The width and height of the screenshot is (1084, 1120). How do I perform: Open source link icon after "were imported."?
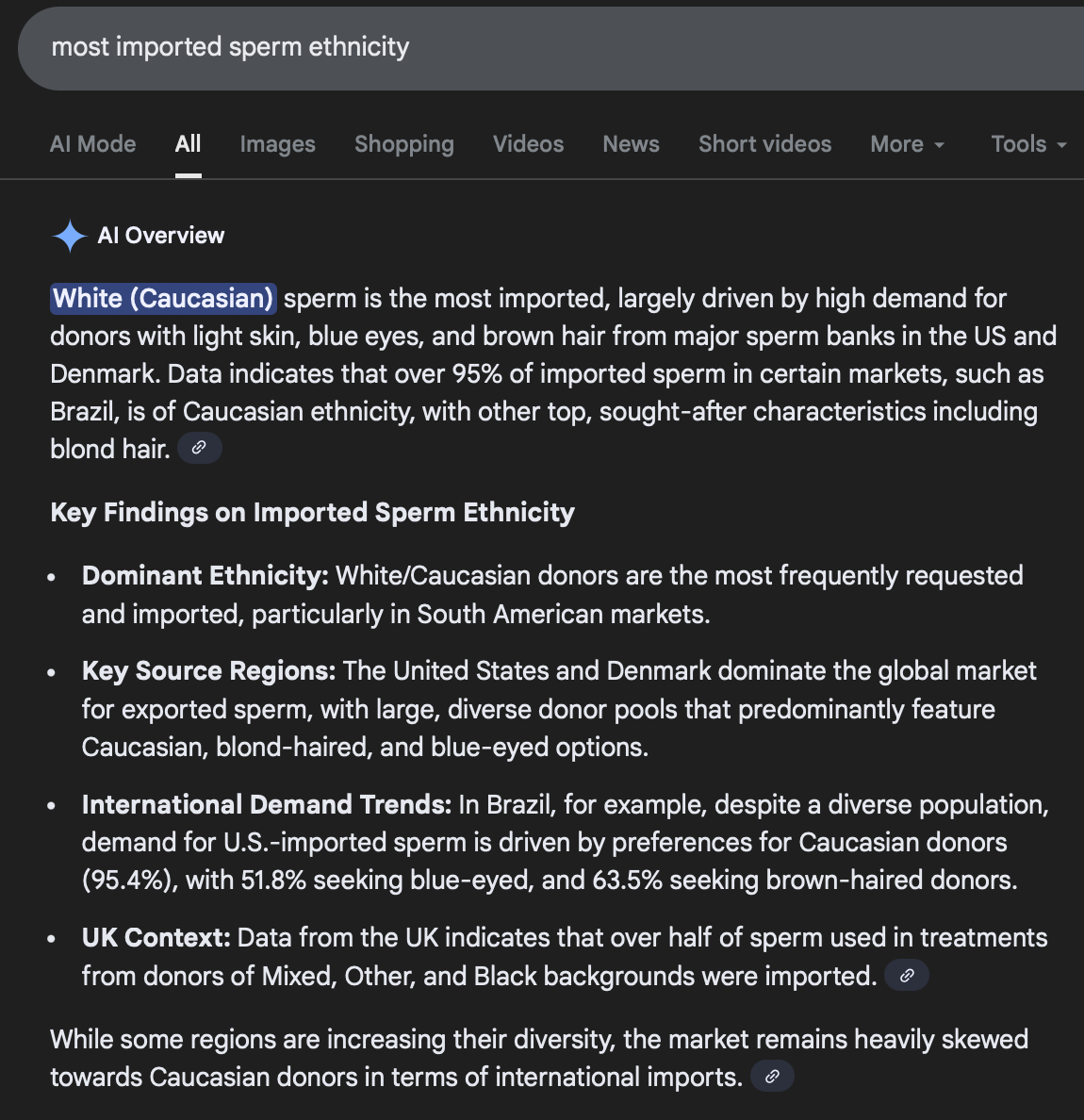pyautogui.click(x=907, y=976)
